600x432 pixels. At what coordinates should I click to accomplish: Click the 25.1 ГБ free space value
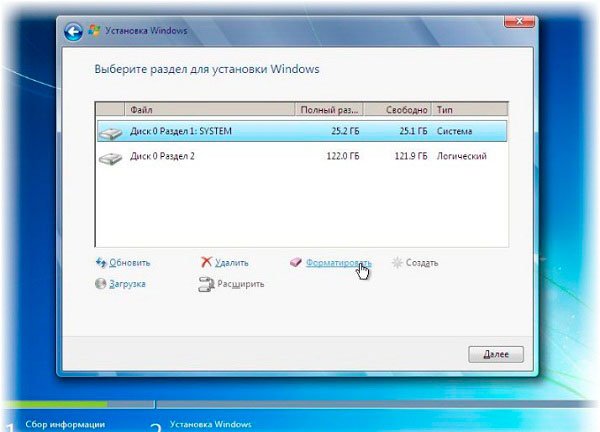413,131
